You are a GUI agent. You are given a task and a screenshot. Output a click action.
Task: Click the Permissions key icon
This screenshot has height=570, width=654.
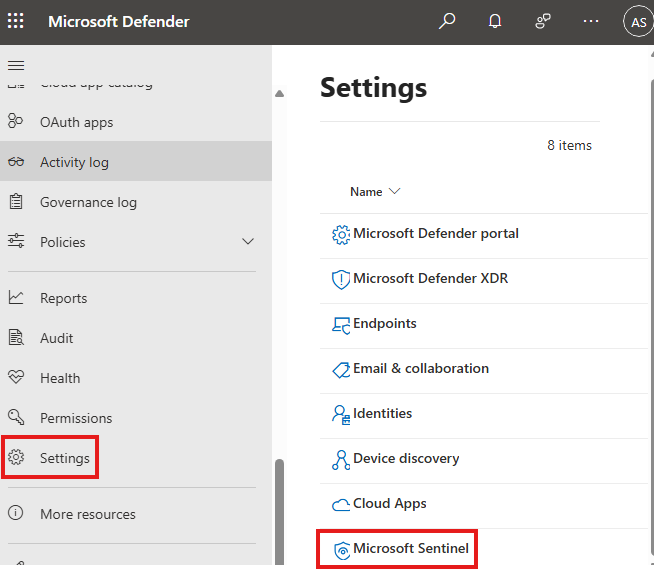tap(16, 417)
